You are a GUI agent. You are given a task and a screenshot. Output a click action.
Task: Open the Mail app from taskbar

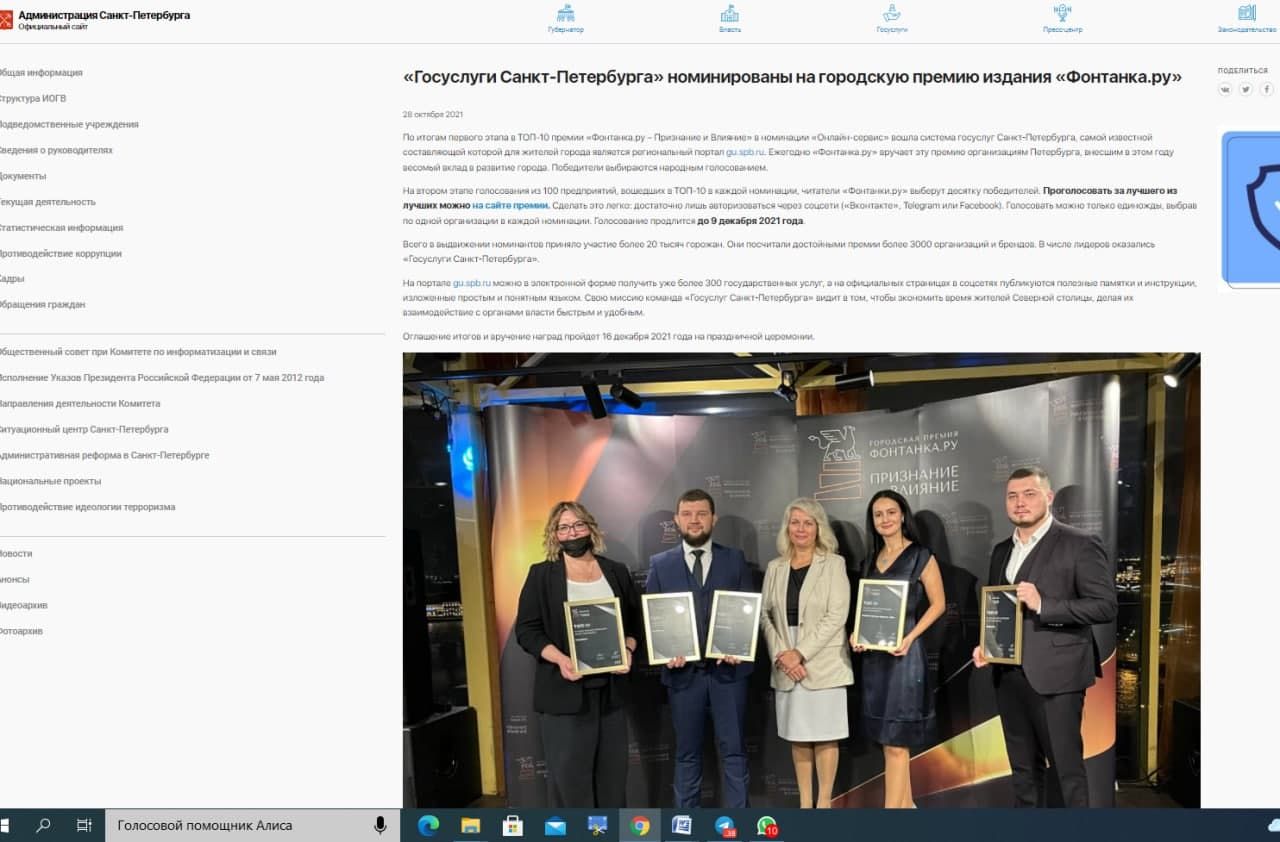pyautogui.click(x=555, y=825)
